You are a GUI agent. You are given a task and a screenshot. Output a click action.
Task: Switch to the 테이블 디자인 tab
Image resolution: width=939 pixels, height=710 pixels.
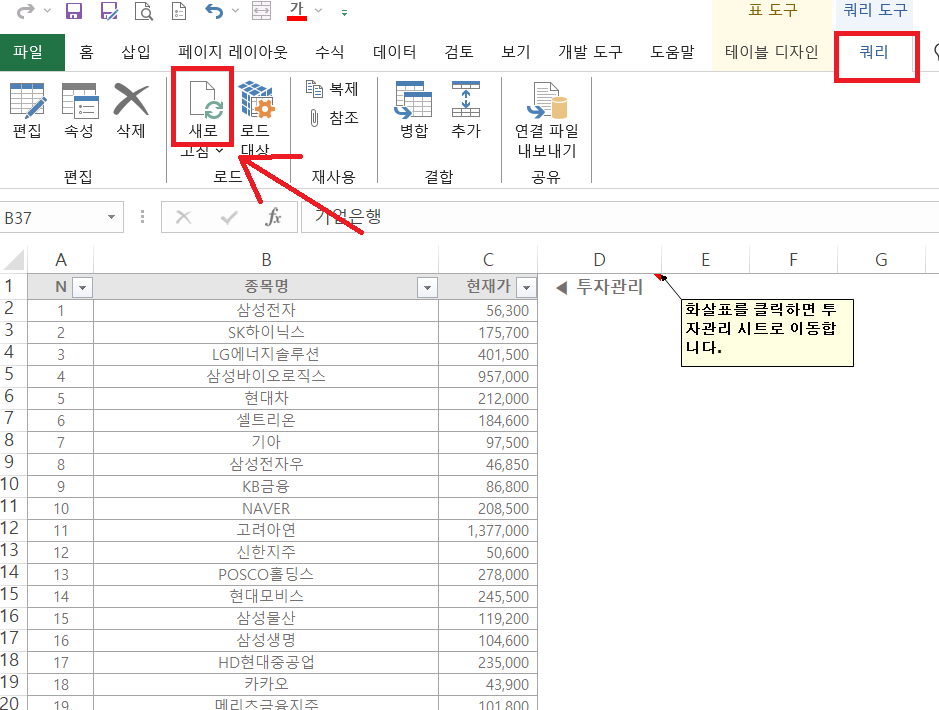(x=772, y=52)
